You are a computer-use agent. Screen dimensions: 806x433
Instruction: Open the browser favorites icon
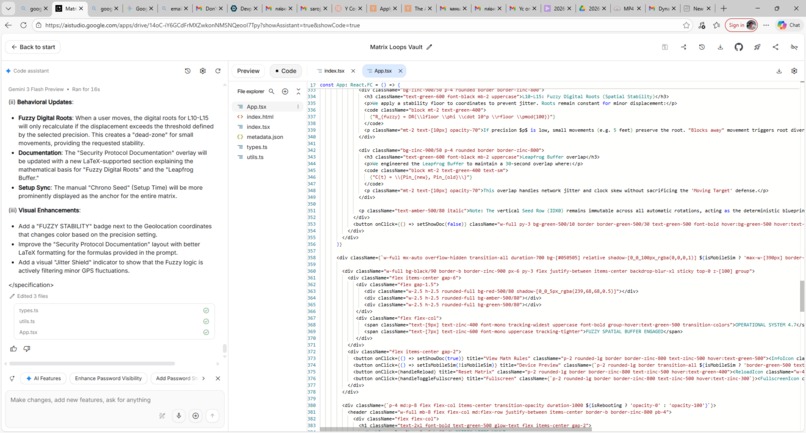pyautogui.click(x=717, y=25)
